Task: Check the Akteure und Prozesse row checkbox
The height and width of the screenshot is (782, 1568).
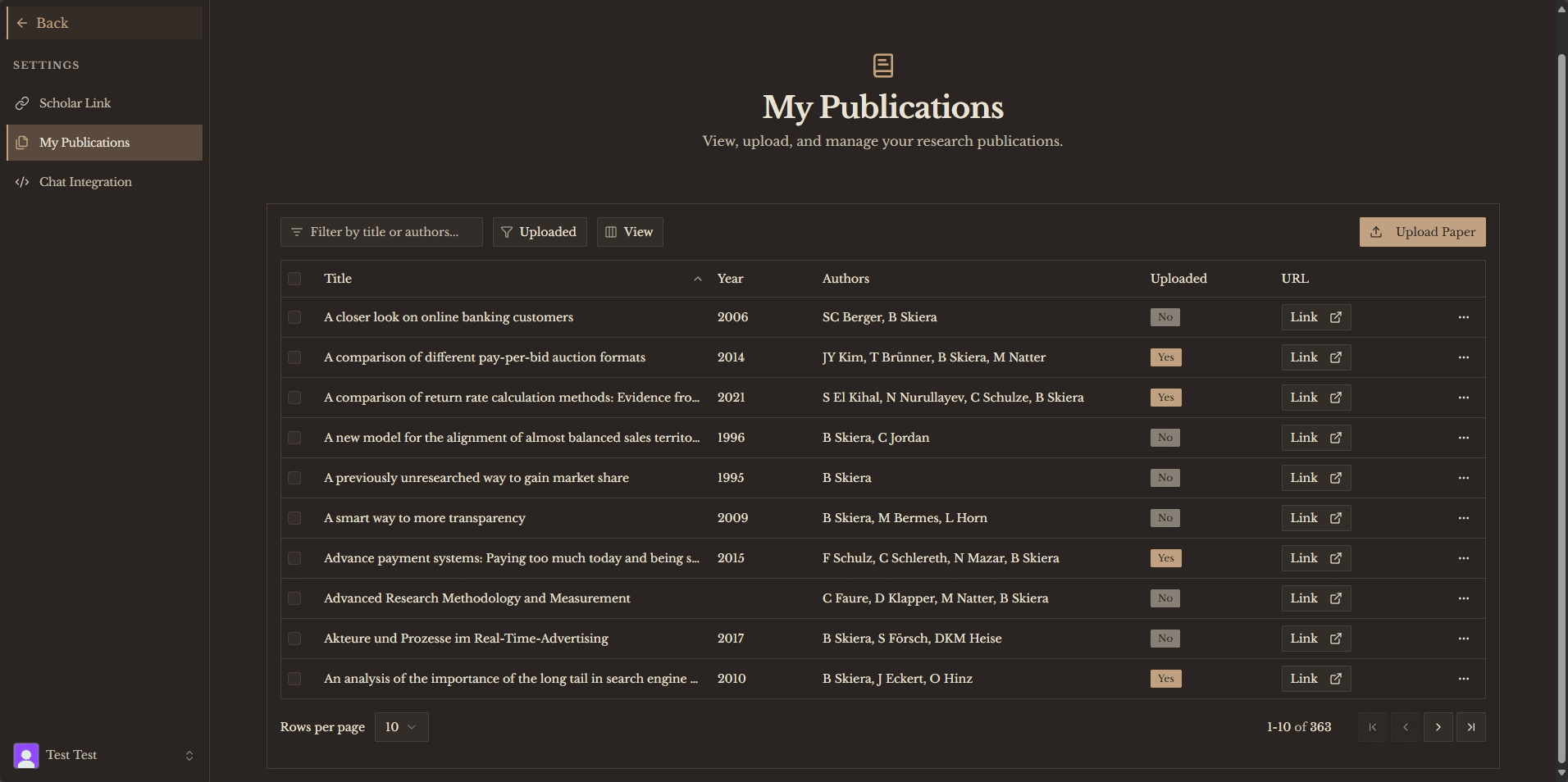Action: click(x=294, y=639)
